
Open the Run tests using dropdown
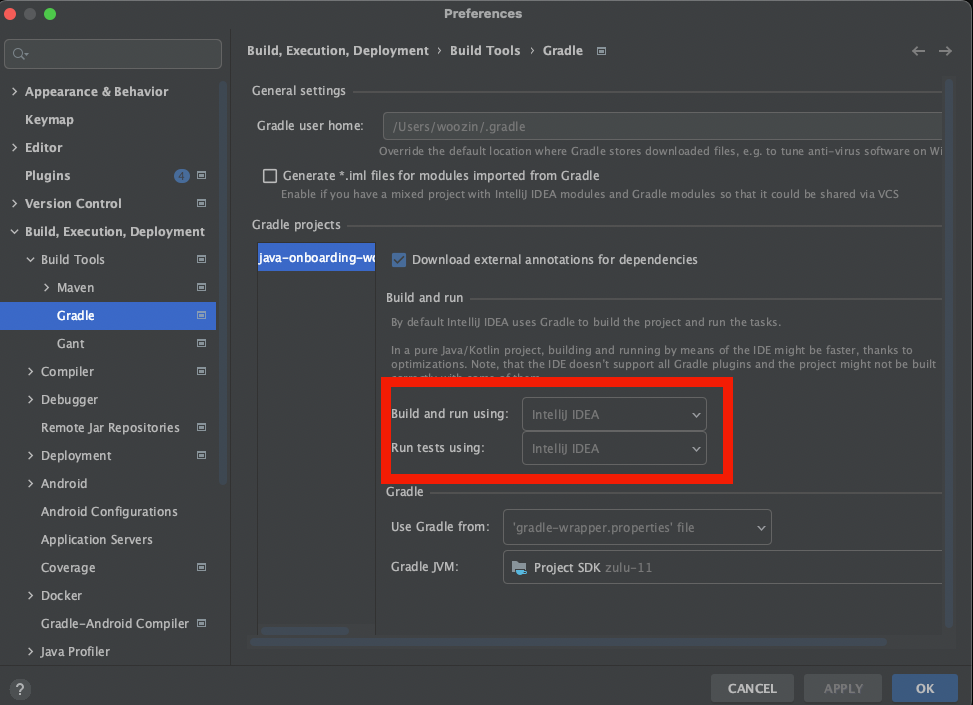[614, 448]
